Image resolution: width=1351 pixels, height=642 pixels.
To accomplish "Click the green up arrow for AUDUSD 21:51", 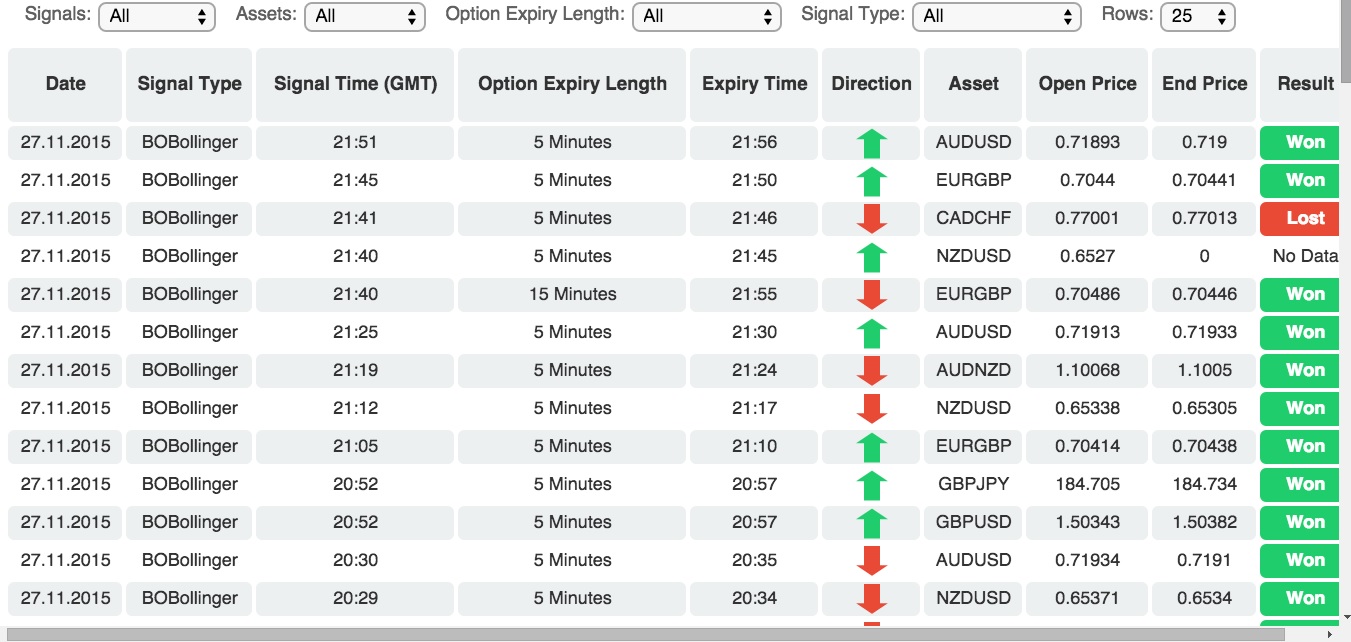I will 872,143.
